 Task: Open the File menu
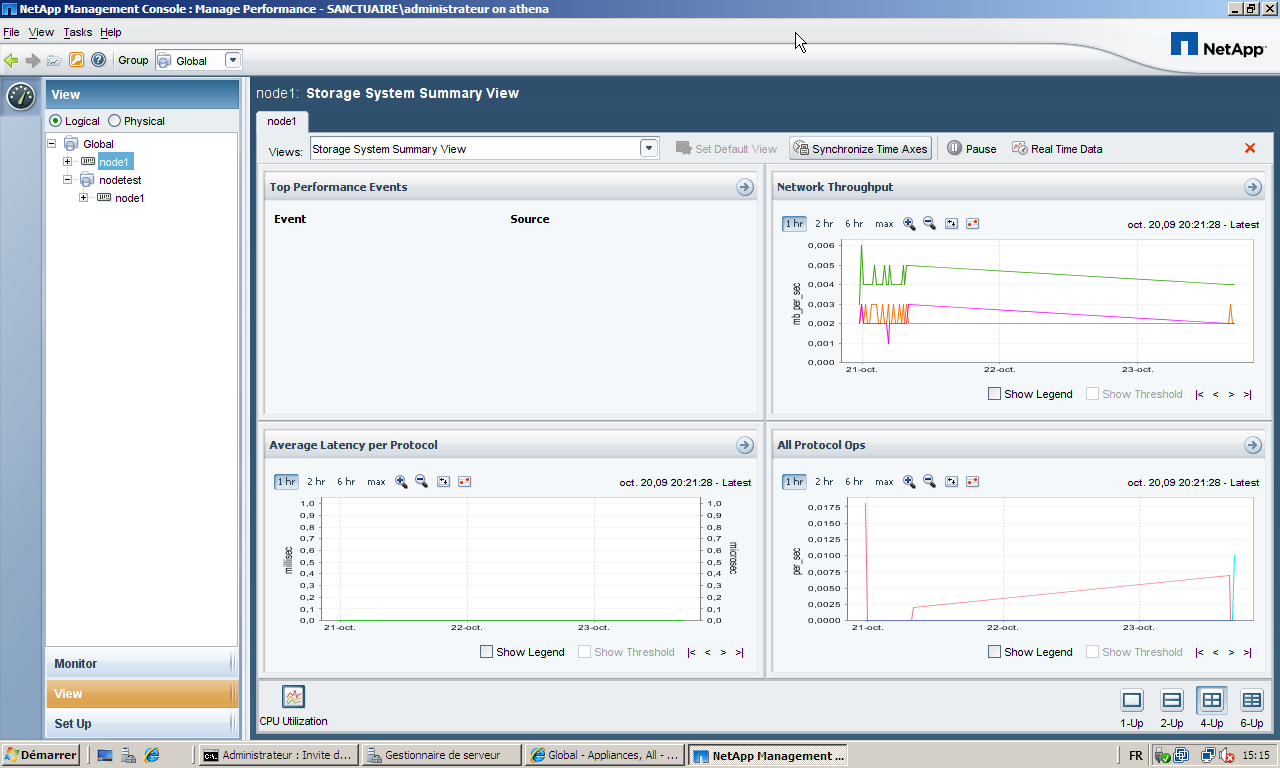coord(11,32)
